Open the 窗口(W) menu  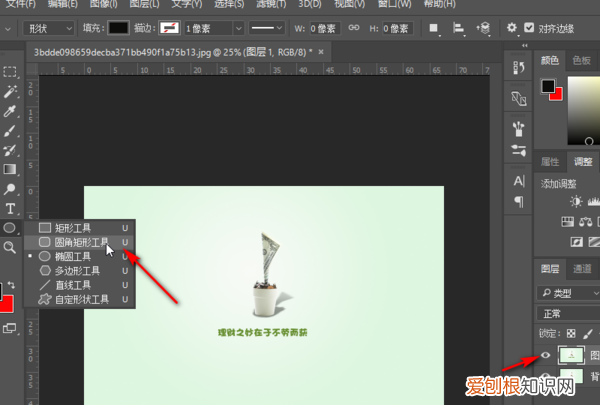(394, 4)
